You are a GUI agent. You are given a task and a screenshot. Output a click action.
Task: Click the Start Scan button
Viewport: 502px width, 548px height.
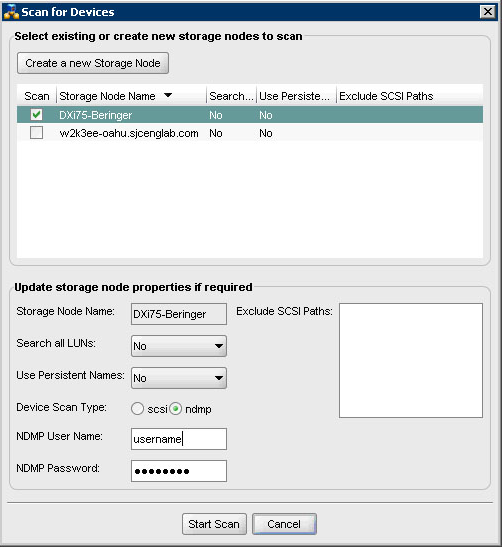pos(214,524)
